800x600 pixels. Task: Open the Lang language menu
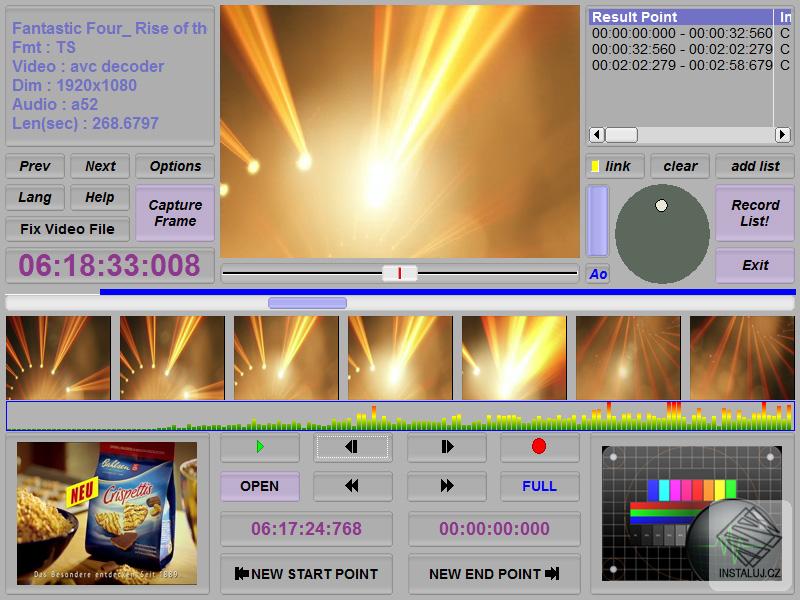pyautogui.click(x=34, y=197)
